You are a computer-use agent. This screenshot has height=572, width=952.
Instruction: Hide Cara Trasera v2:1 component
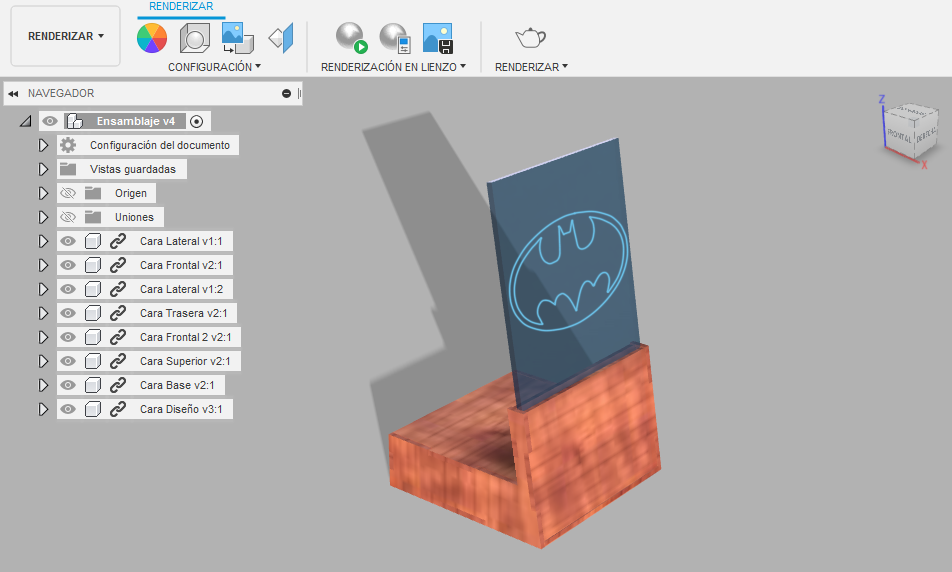pos(68,313)
